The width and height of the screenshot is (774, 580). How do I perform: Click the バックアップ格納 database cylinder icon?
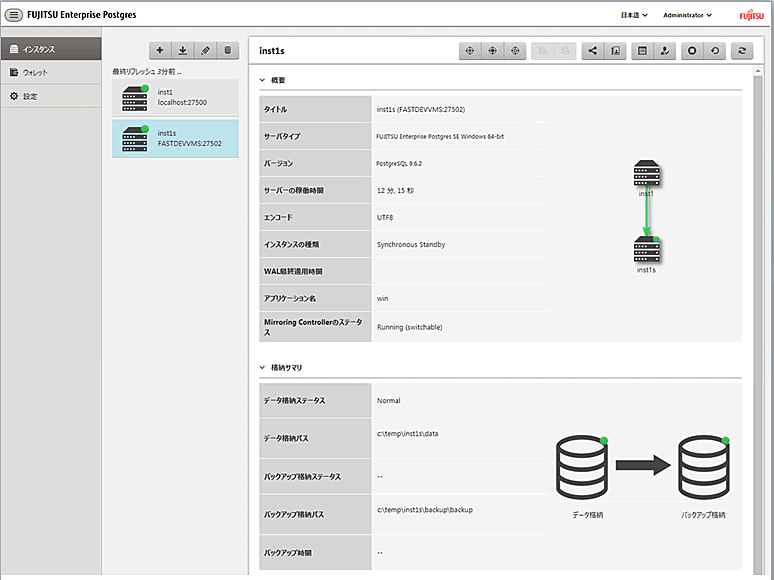tap(703, 467)
